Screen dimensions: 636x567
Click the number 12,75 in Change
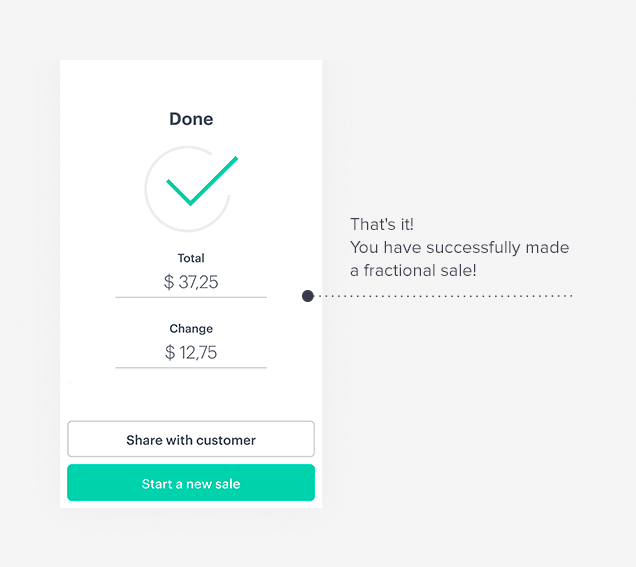[198, 353]
